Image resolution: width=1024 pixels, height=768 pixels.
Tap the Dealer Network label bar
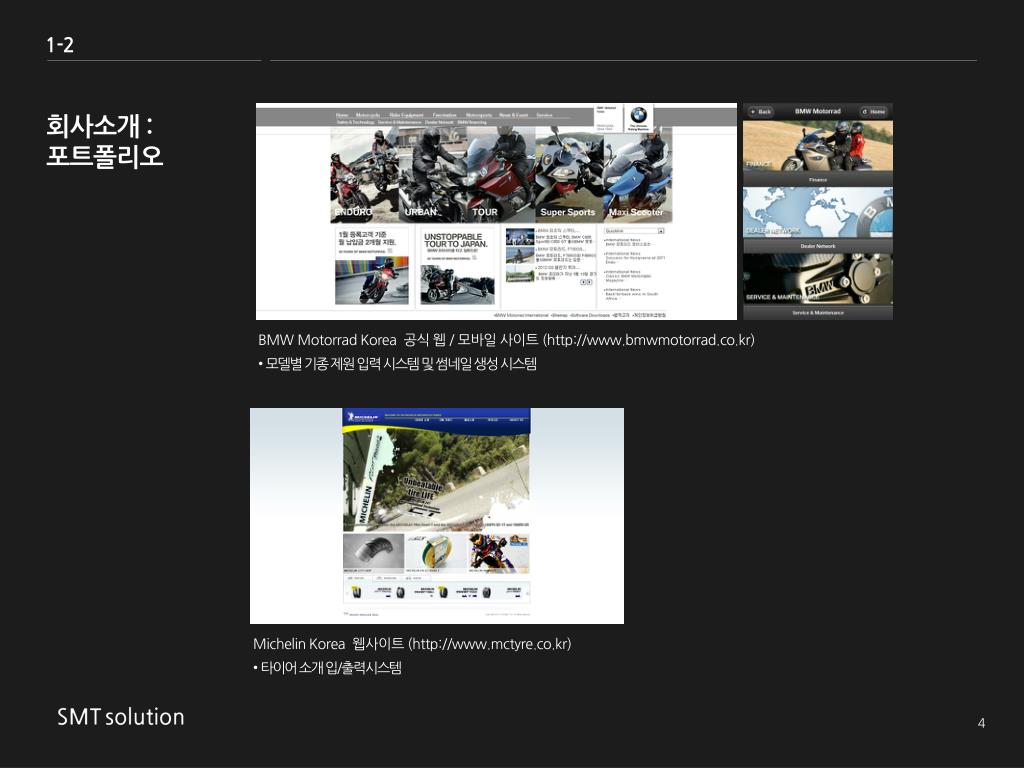click(x=818, y=246)
